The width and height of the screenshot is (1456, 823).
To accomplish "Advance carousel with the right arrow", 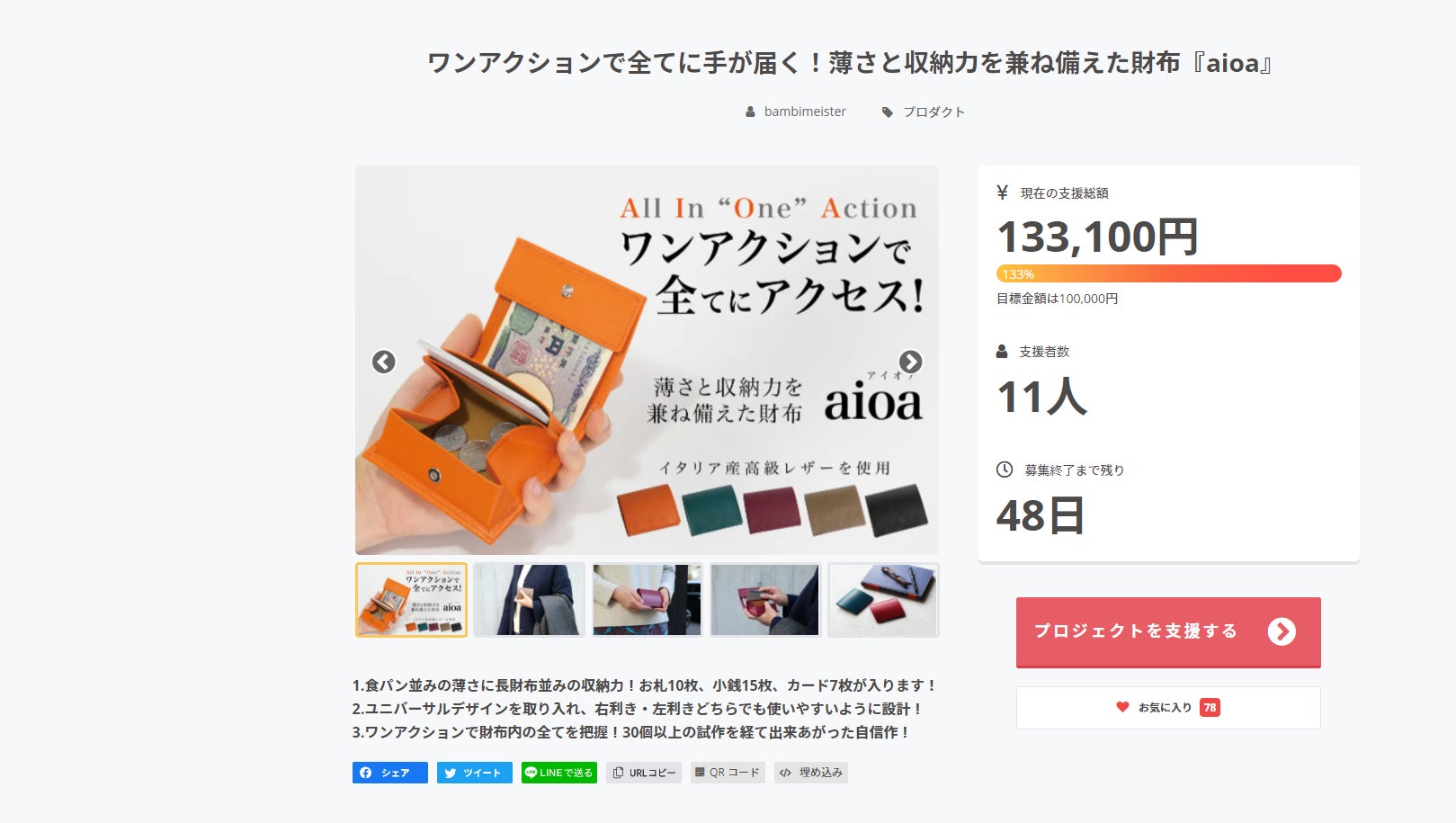I will (910, 362).
